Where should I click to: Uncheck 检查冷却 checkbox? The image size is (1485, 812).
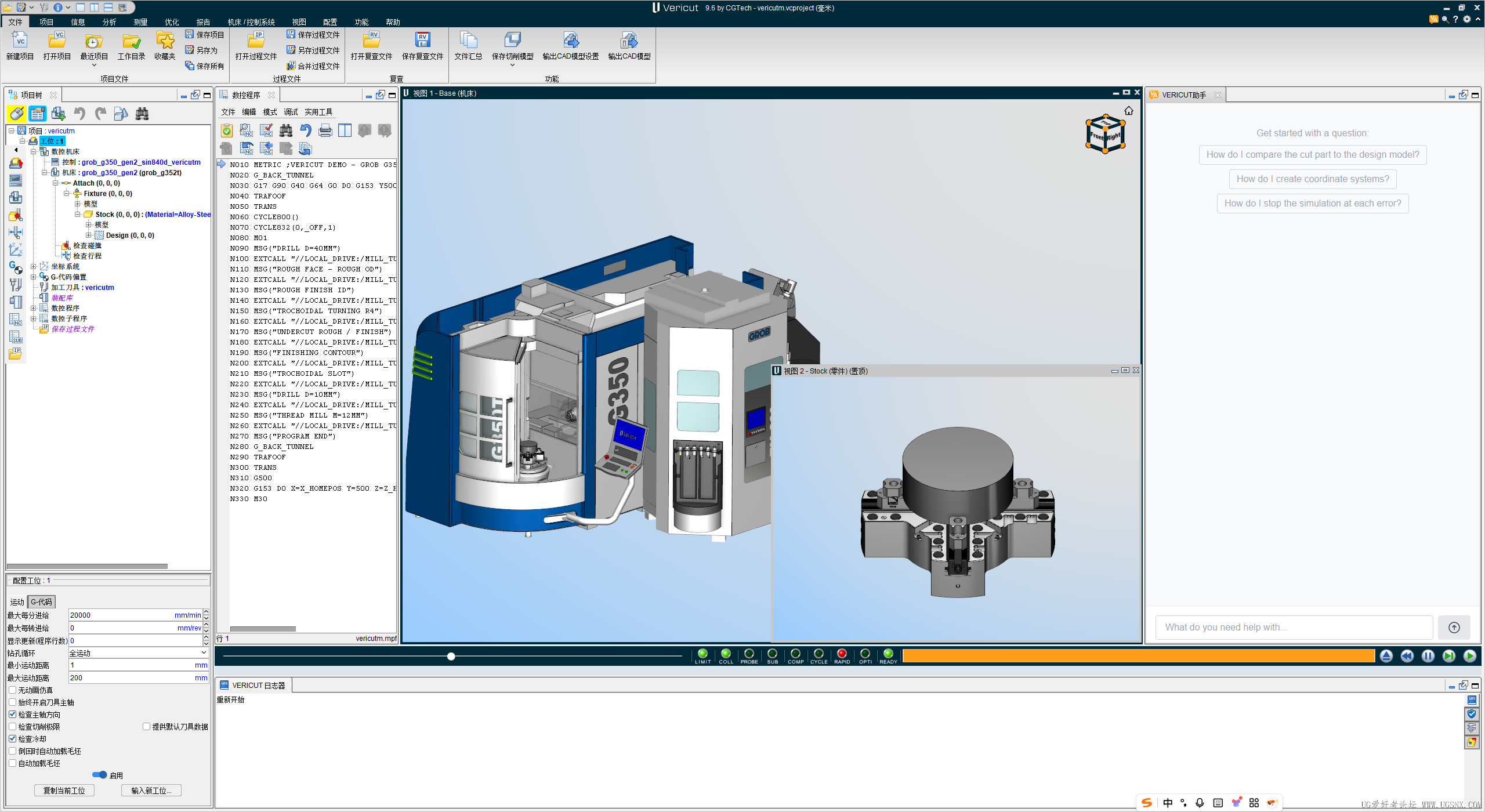coord(12,739)
